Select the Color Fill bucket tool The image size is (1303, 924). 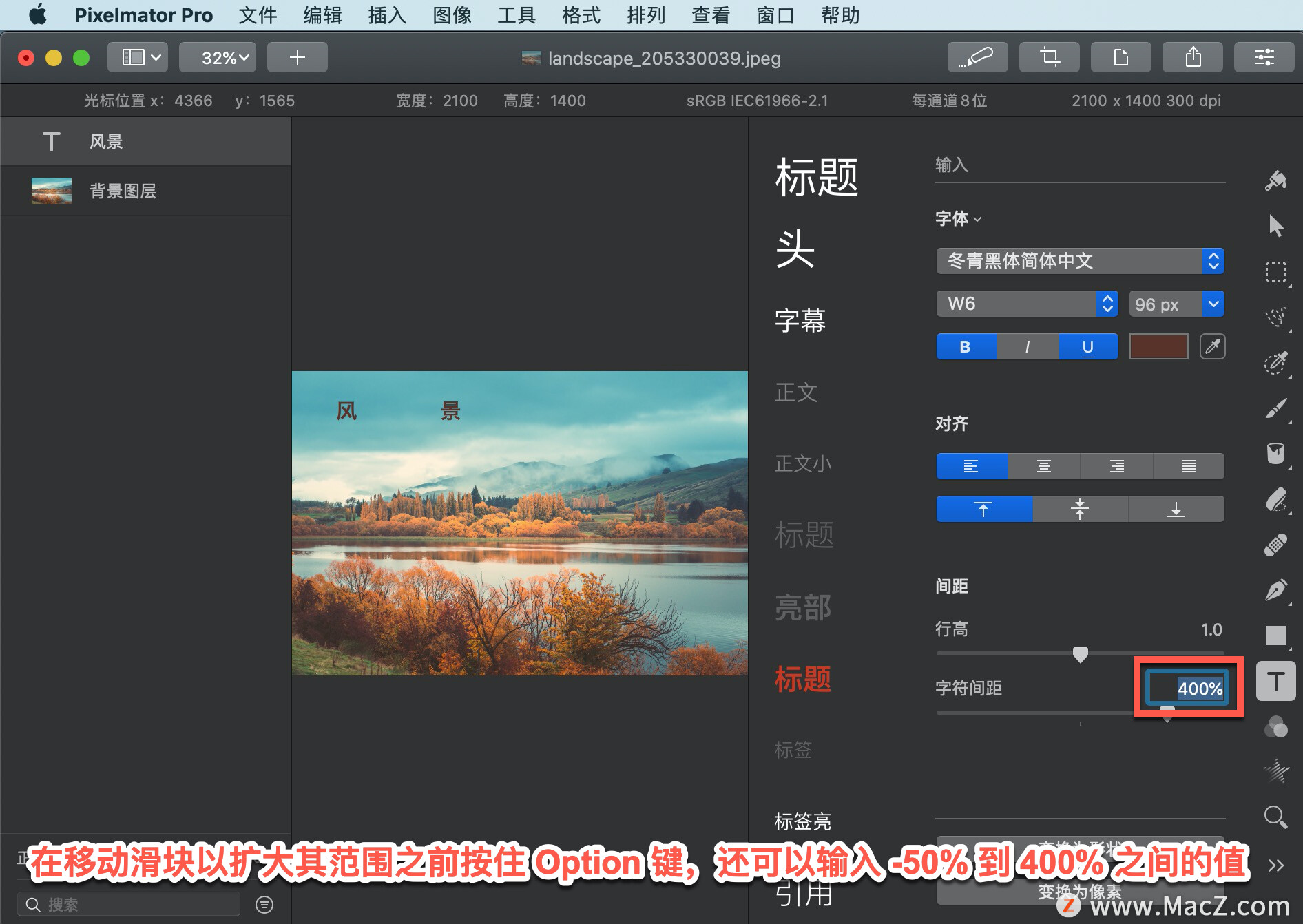pyautogui.click(x=1275, y=453)
